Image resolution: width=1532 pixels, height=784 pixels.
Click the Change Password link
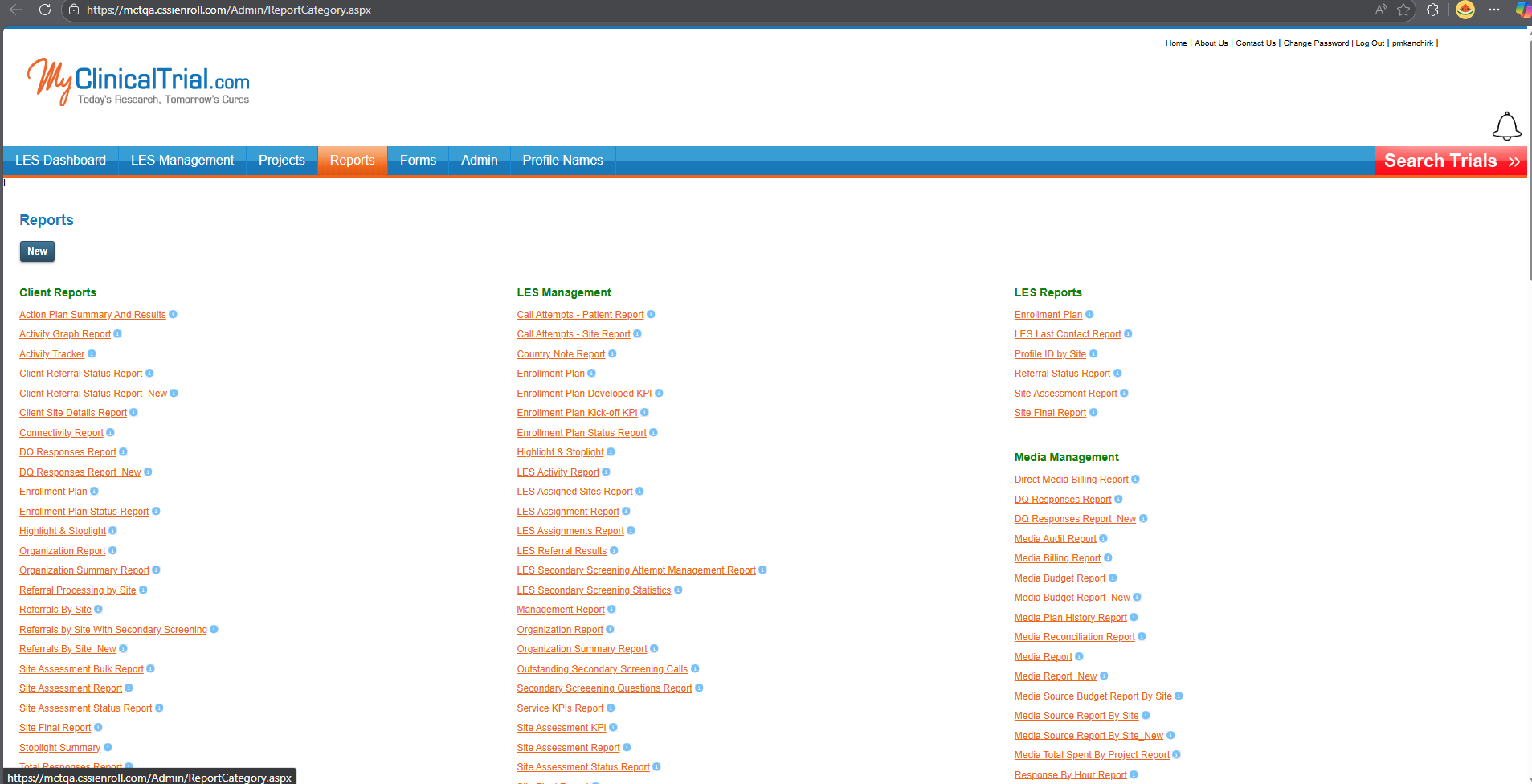[x=1316, y=43]
